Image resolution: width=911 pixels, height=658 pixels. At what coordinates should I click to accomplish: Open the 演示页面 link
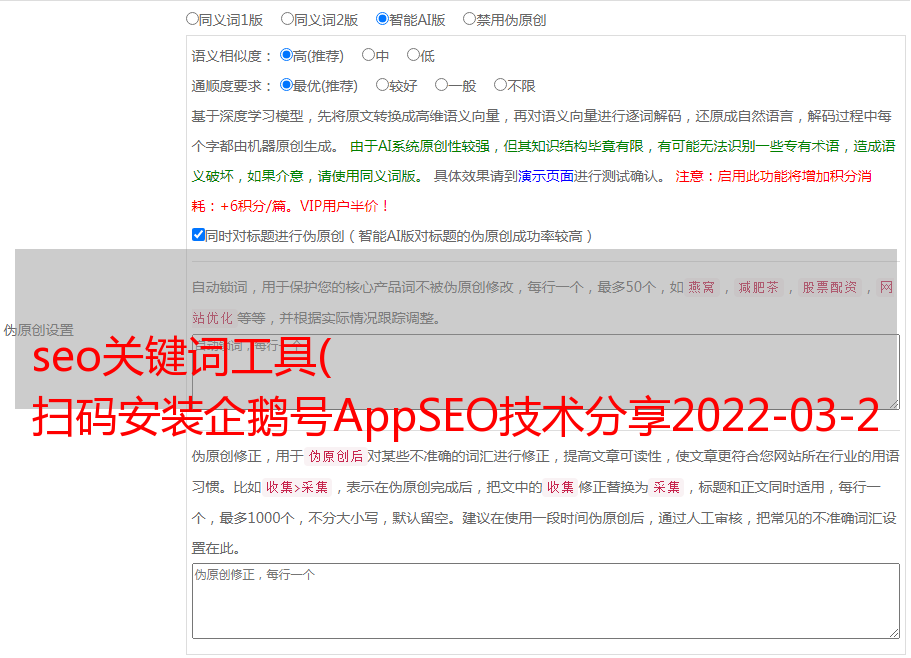[545, 176]
